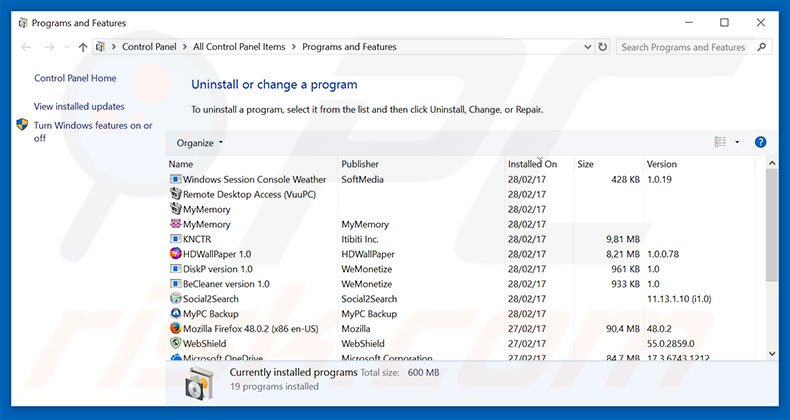Screen dimensions: 790x420
Task: Click the Mozilla Firefox icon in list
Action: click(x=175, y=328)
